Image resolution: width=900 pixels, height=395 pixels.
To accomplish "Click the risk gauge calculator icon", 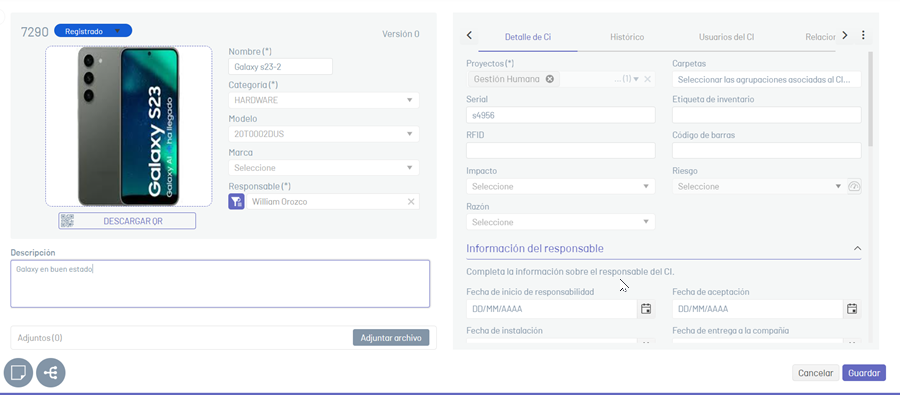I will (855, 187).
